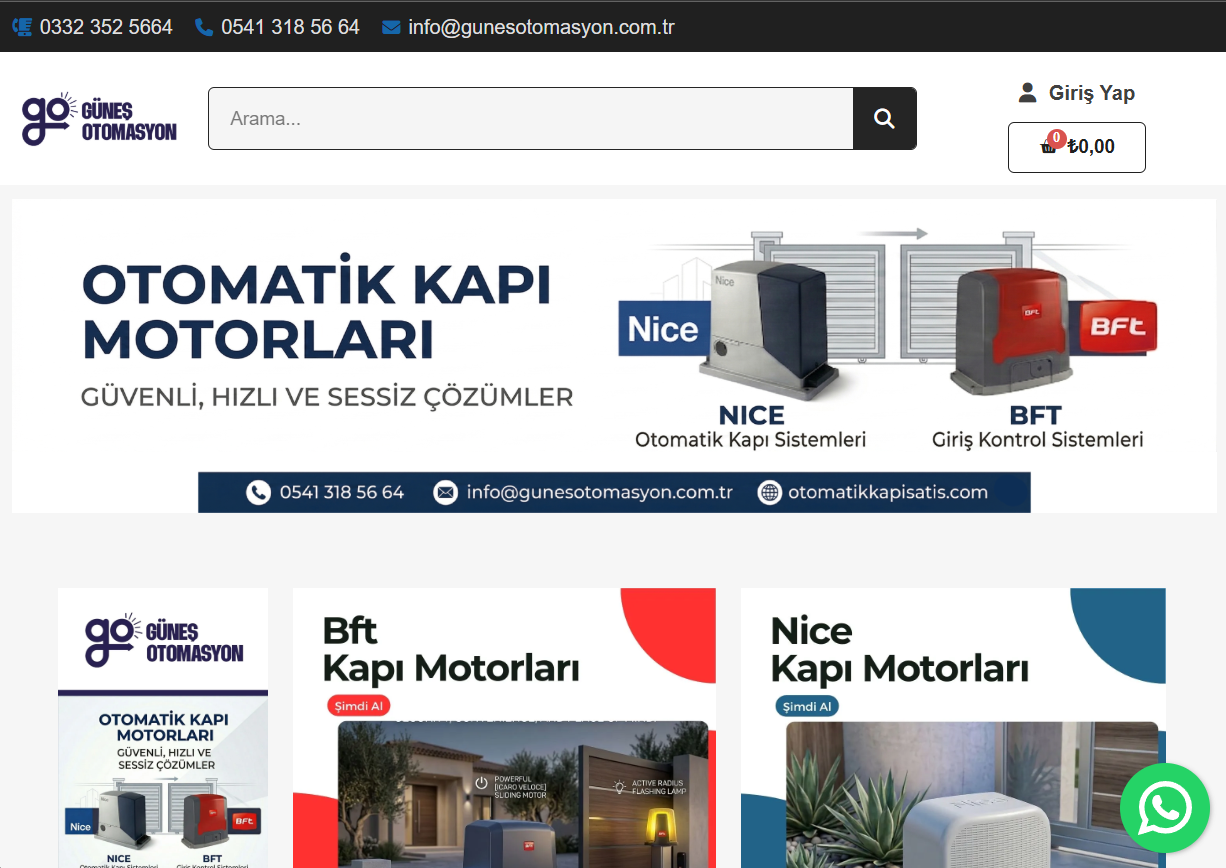The width and height of the screenshot is (1226, 868).
Task: Open the Otomatik Kapı Motorları main banner
Action: (614, 356)
